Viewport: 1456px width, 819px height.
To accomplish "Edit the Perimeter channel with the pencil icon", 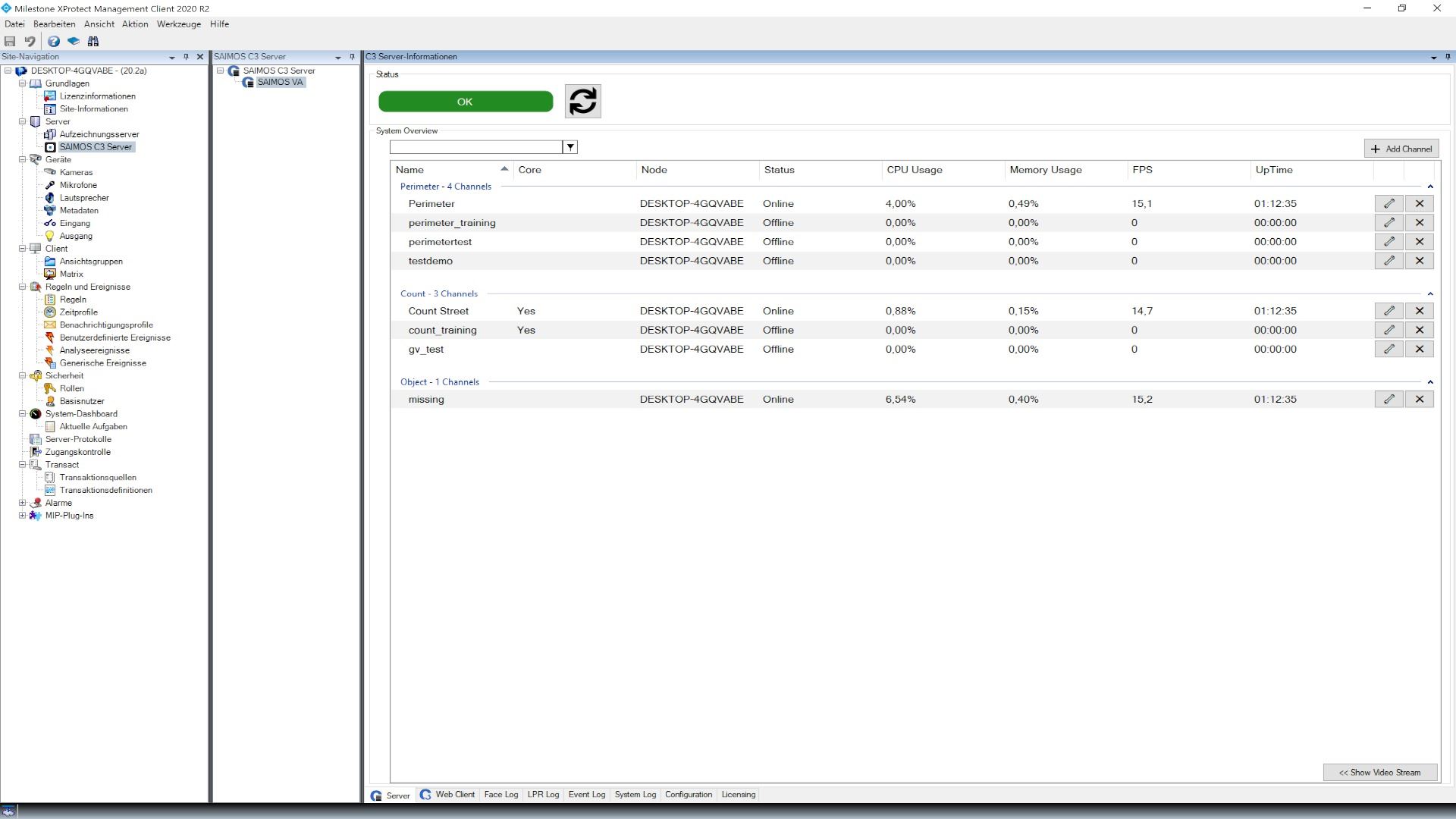I will (x=1389, y=203).
